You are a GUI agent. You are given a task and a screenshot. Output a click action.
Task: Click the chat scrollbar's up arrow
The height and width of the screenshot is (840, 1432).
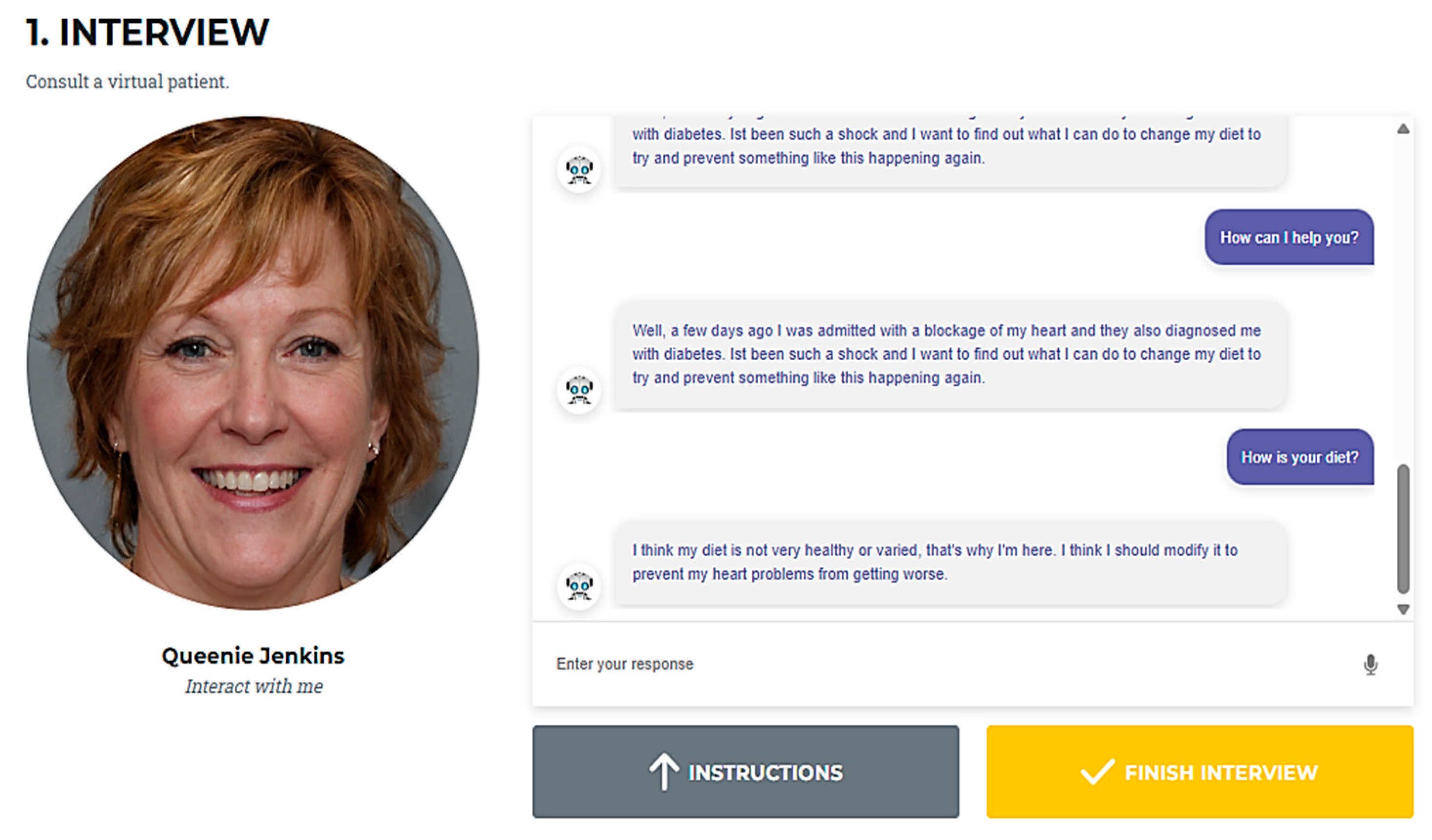(x=1403, y=129)
